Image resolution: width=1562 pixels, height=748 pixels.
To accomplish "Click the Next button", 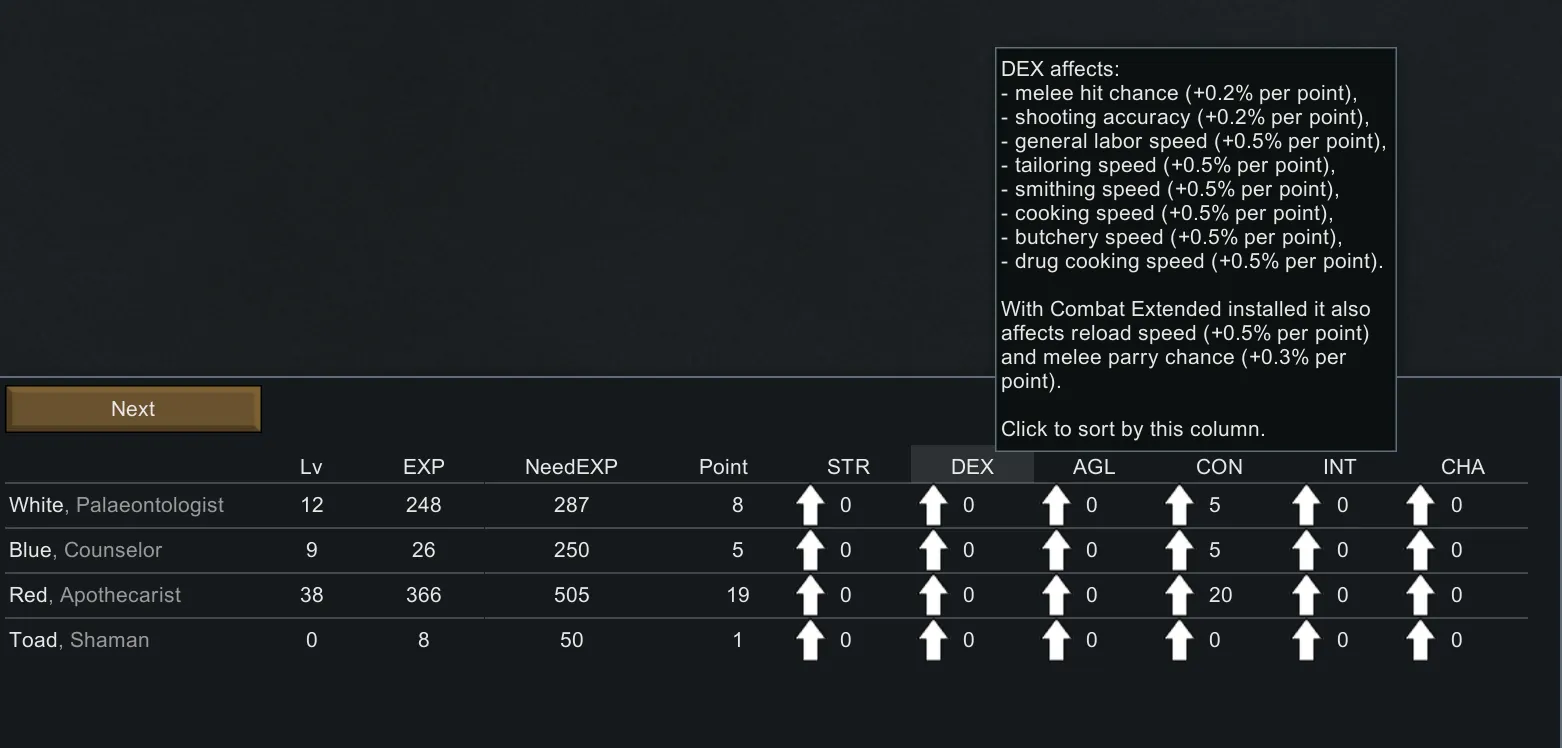I will (133, 409).
